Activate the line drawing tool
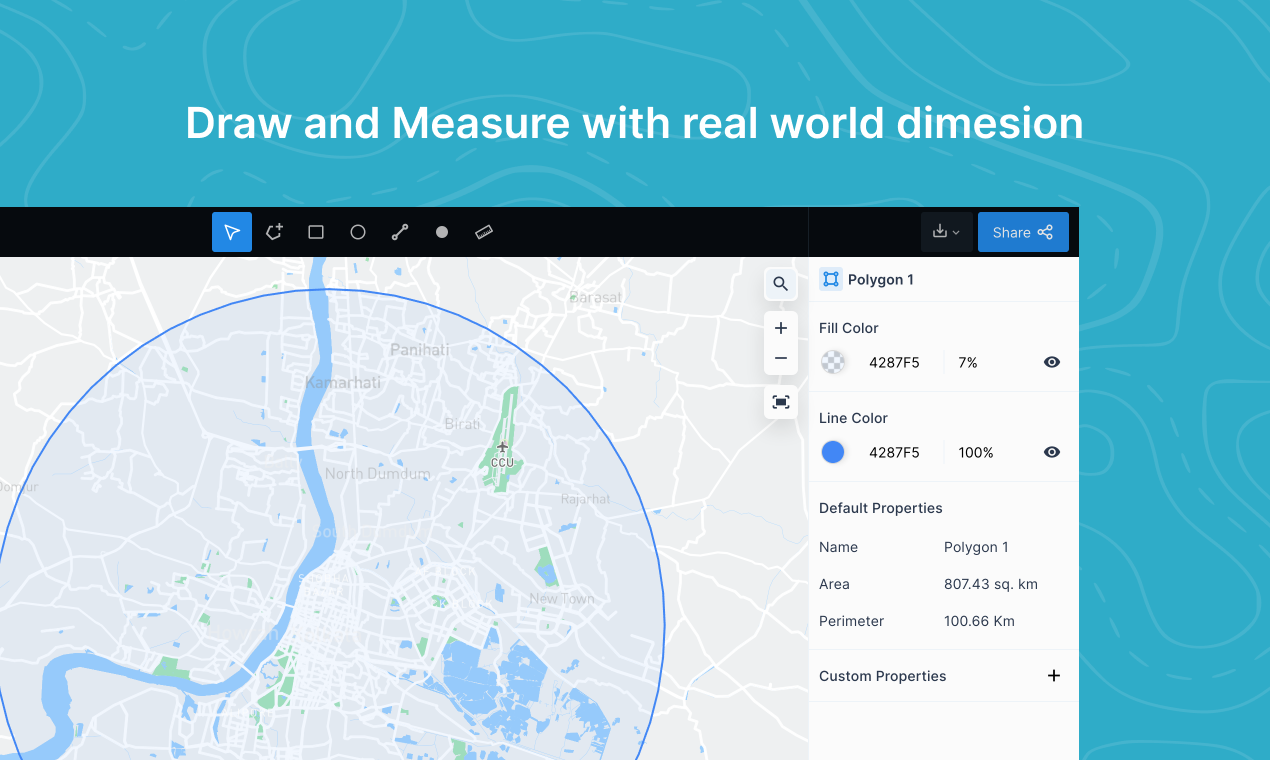Screen dimensions: 1270x760 click(400, 232)
